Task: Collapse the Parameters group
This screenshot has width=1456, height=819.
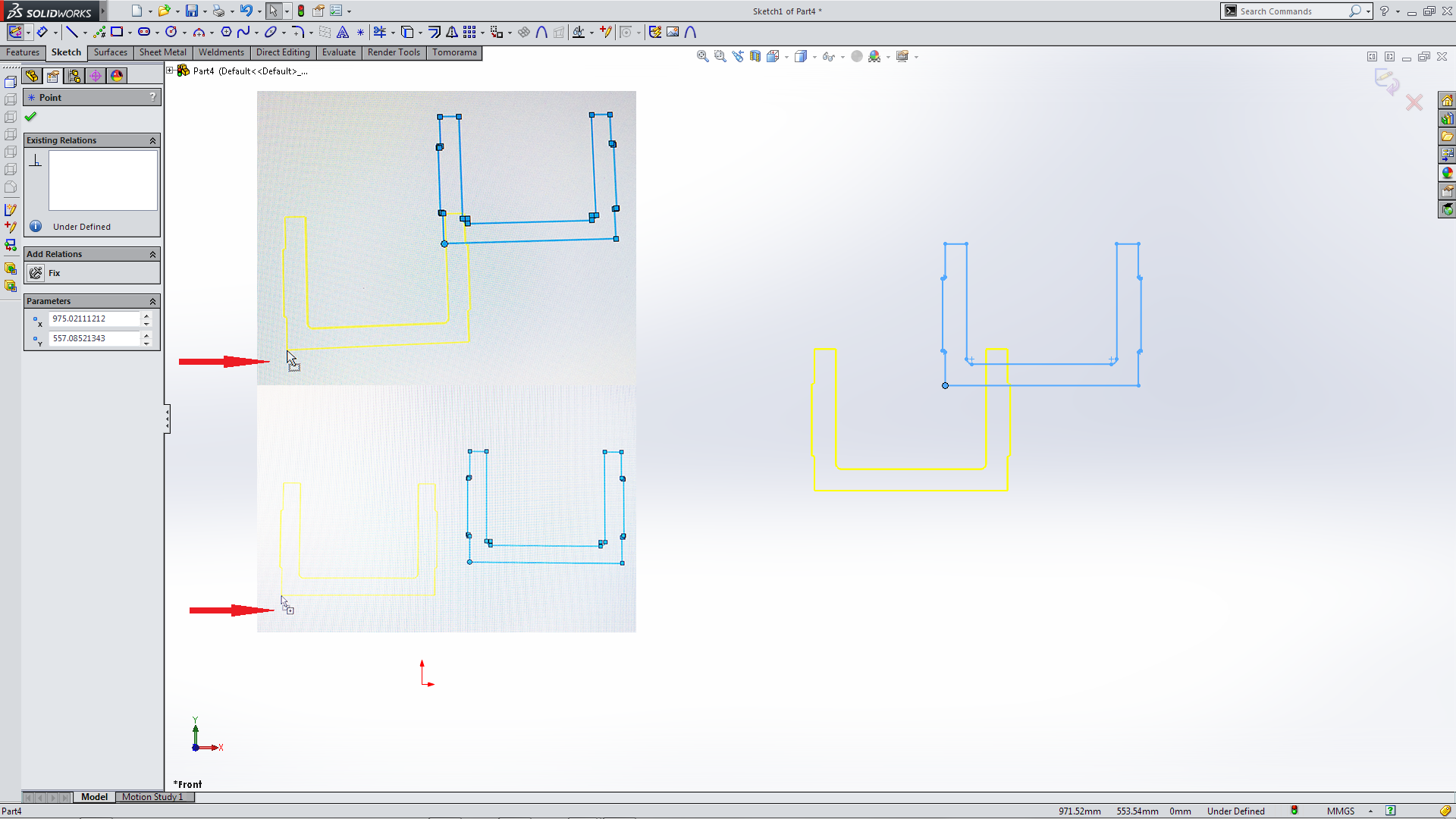Action: coord(153,301)
